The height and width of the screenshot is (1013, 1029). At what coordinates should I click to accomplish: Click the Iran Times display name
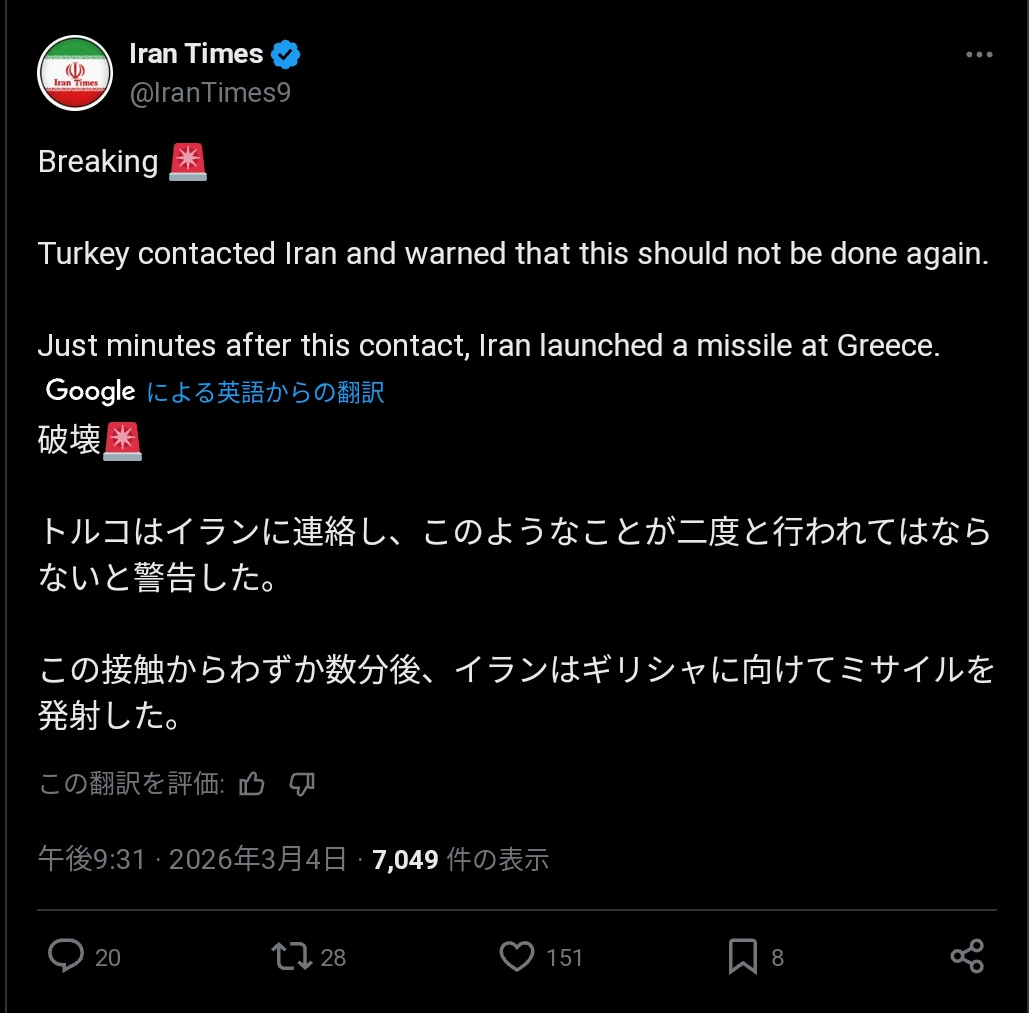[x=196, y=53]
